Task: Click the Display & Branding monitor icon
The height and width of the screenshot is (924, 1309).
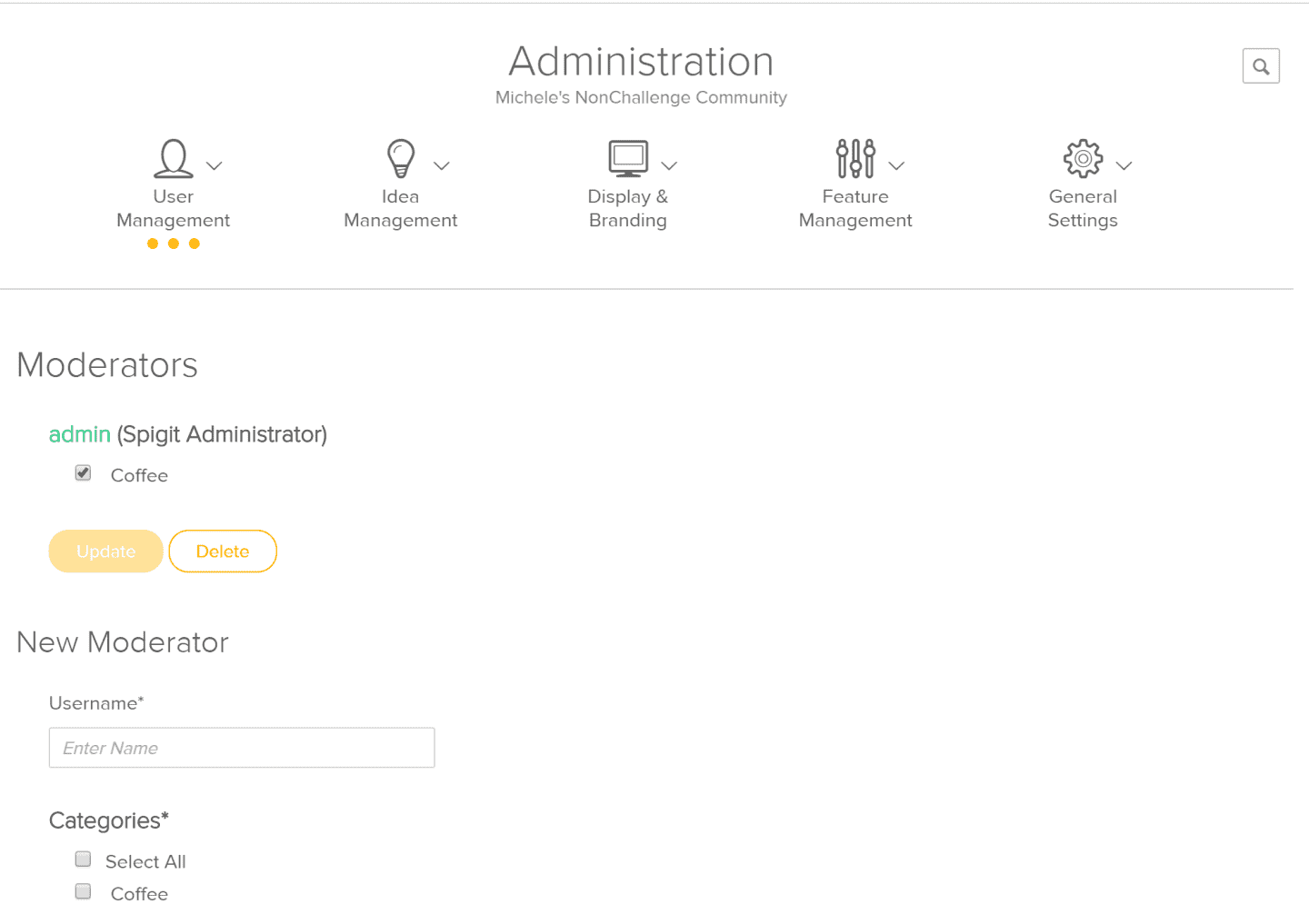Action: [628, 158]
